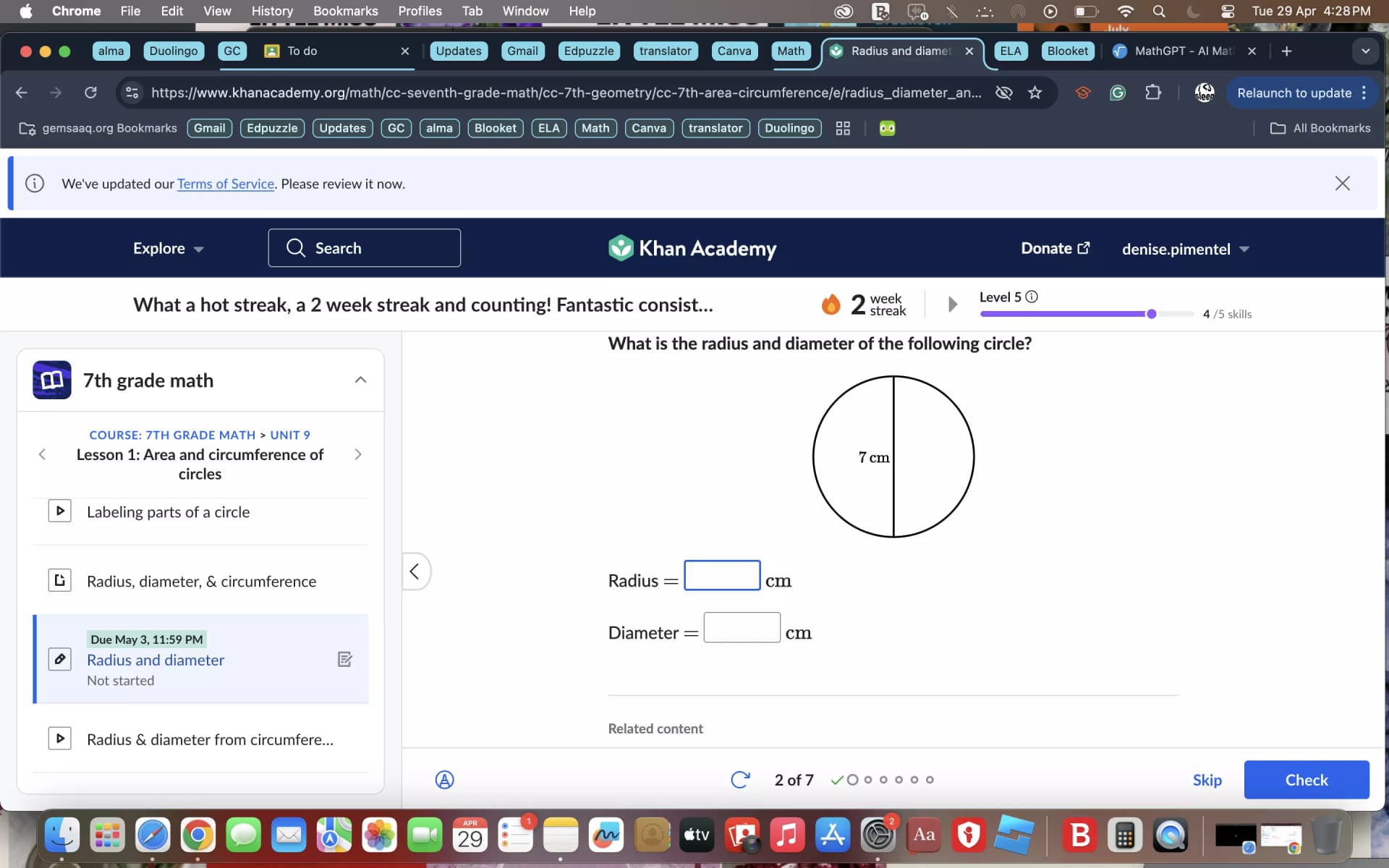Click the Khan Academy Search box

coord(364,247)
